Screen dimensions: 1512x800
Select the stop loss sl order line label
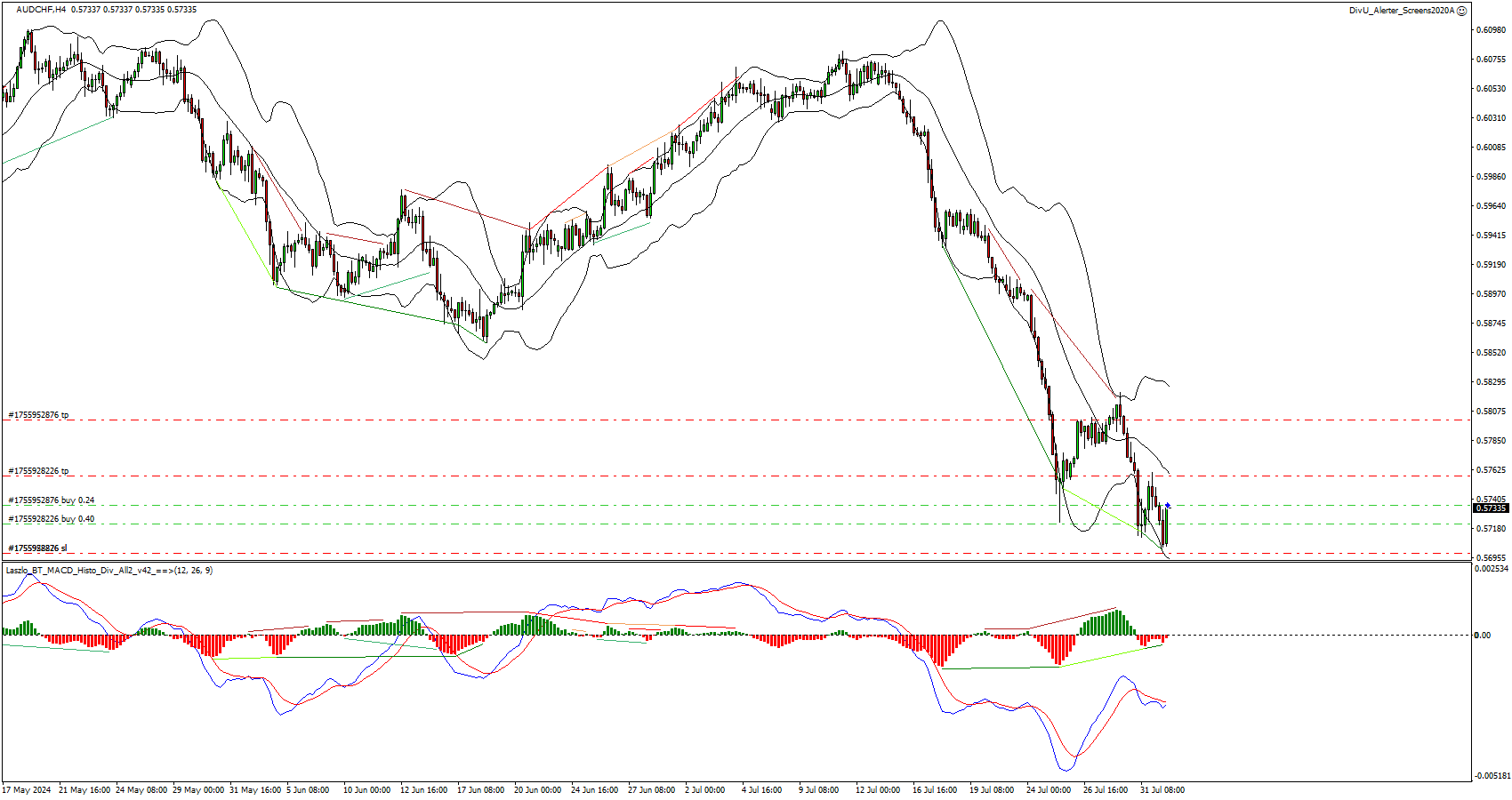(37, 548)
